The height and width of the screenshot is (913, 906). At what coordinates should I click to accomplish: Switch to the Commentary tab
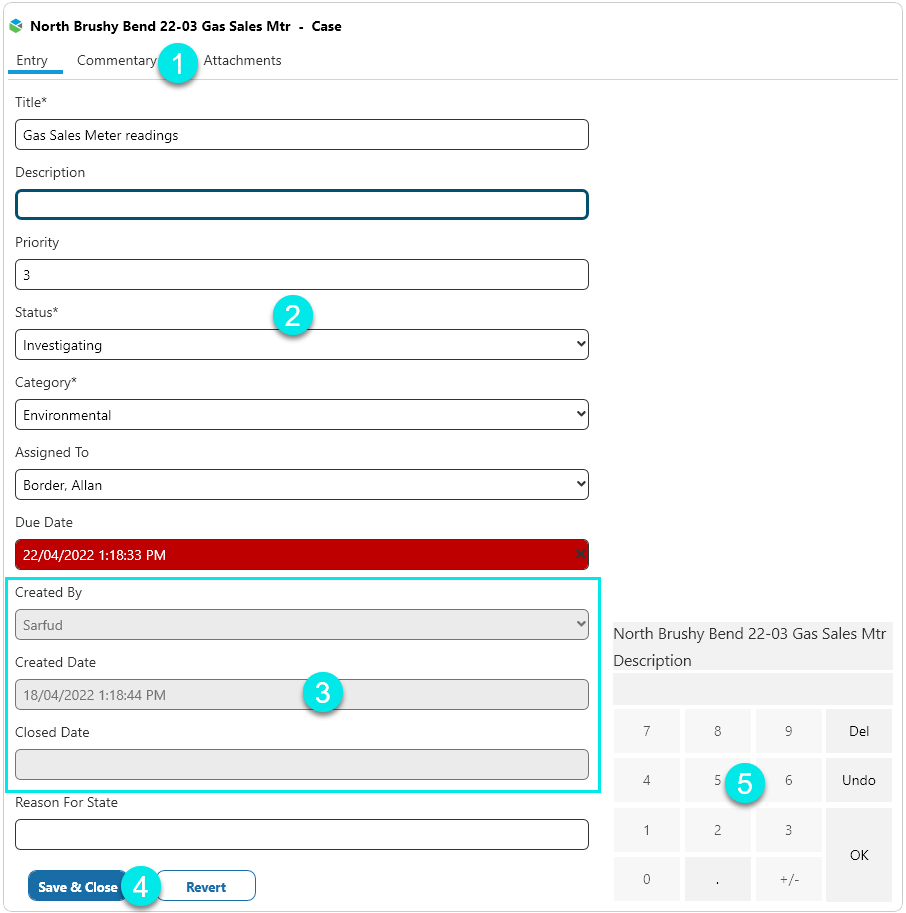coord(116,61)
